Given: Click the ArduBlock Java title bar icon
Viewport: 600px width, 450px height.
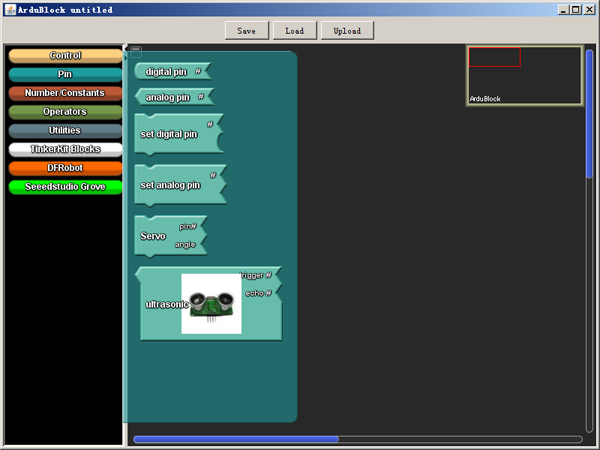Looking at the screenshot, I should click(x=10, y=10).
